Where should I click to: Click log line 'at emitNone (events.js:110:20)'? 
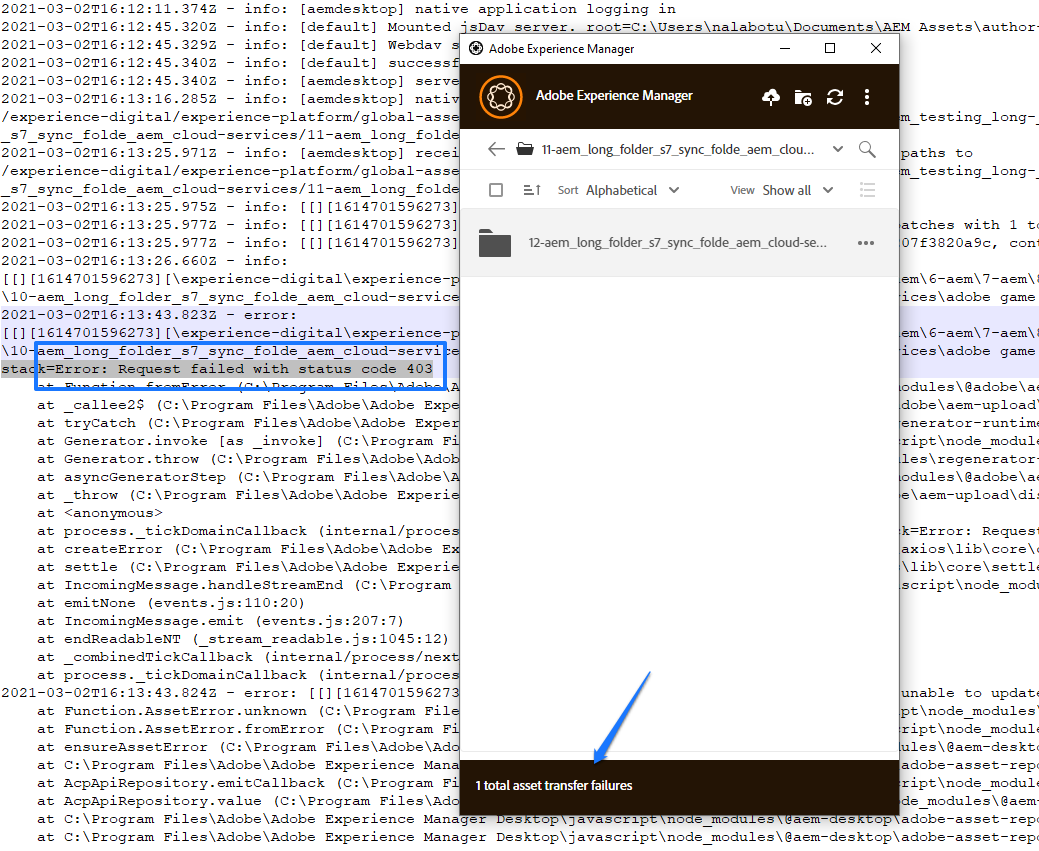(171, 603)
